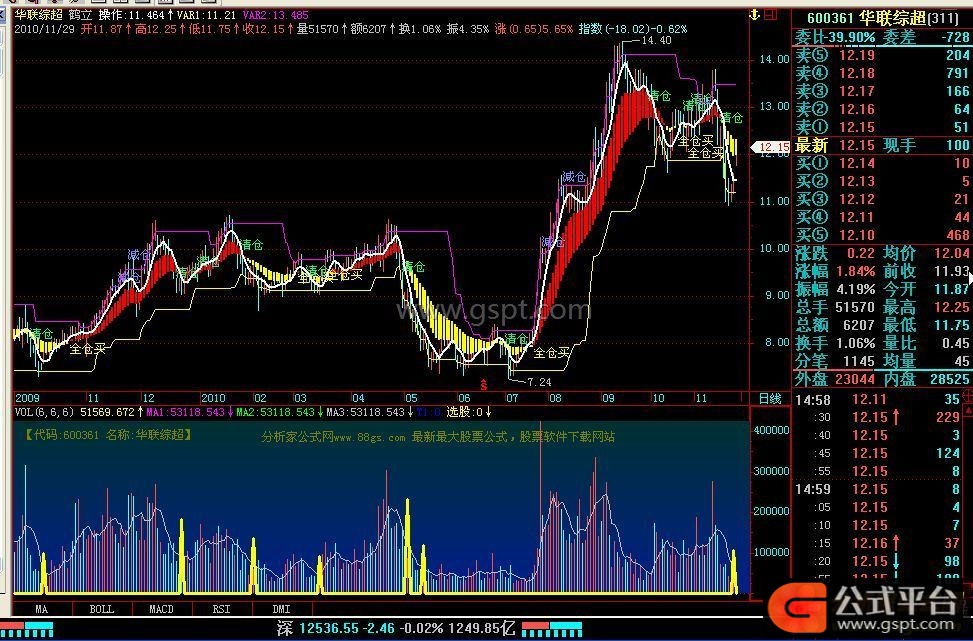Screen dimensions: 973x641
Task: Click the red-cyan status indicator at bottom left
Action: [x=26, y=629]
